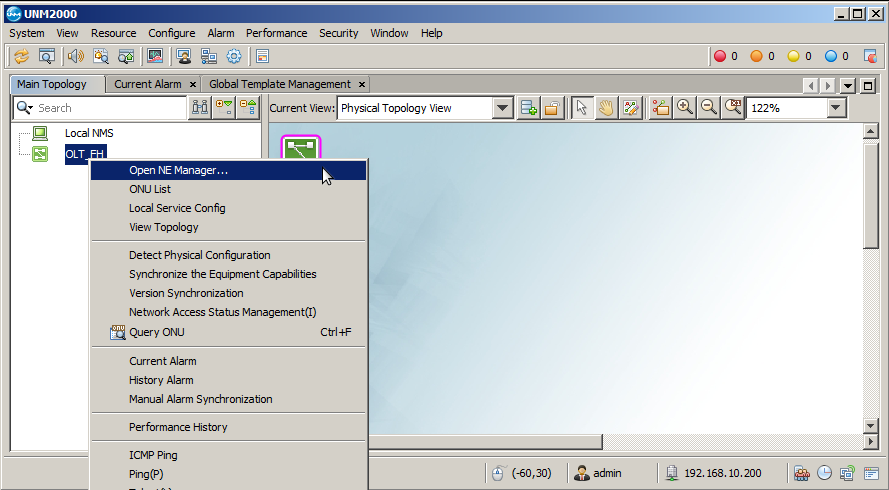Screen dimensions: 889x490
Task: Reset zoom with the x1 magnifier icon
Action: coord(733,108)
